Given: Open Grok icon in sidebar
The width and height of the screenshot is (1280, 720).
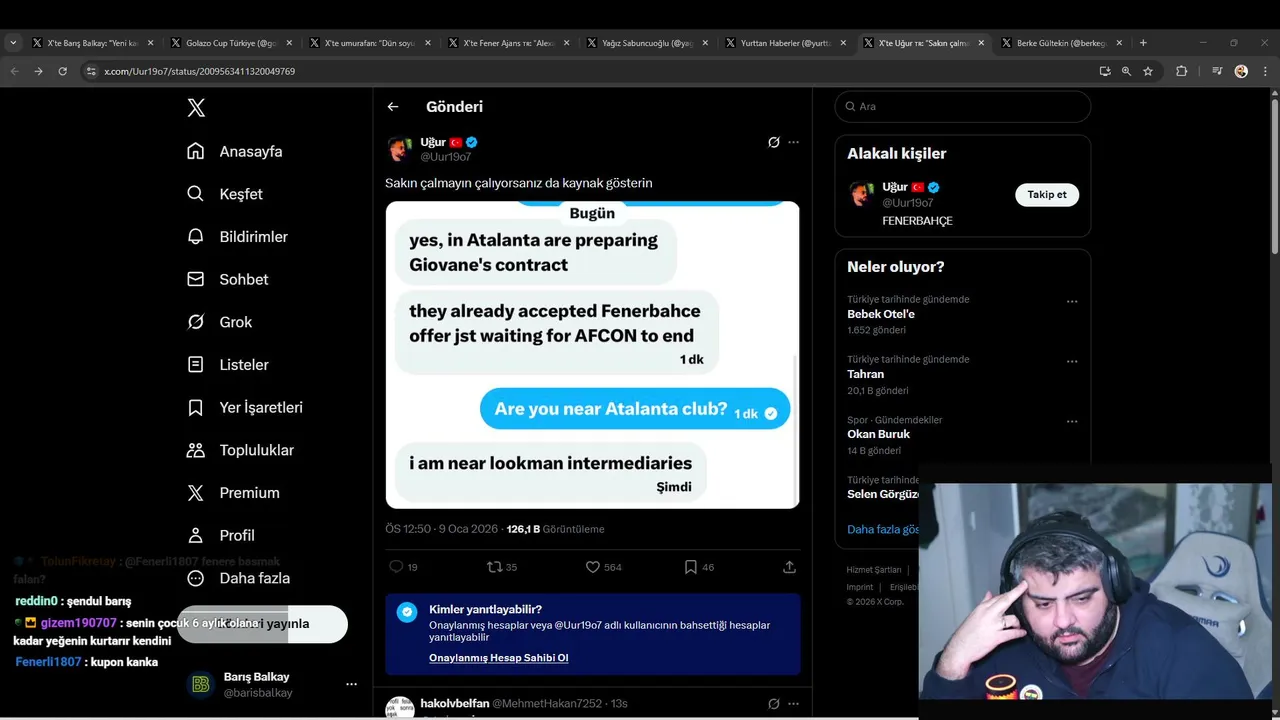Looking at the screenshot, I should coord(196,322).
